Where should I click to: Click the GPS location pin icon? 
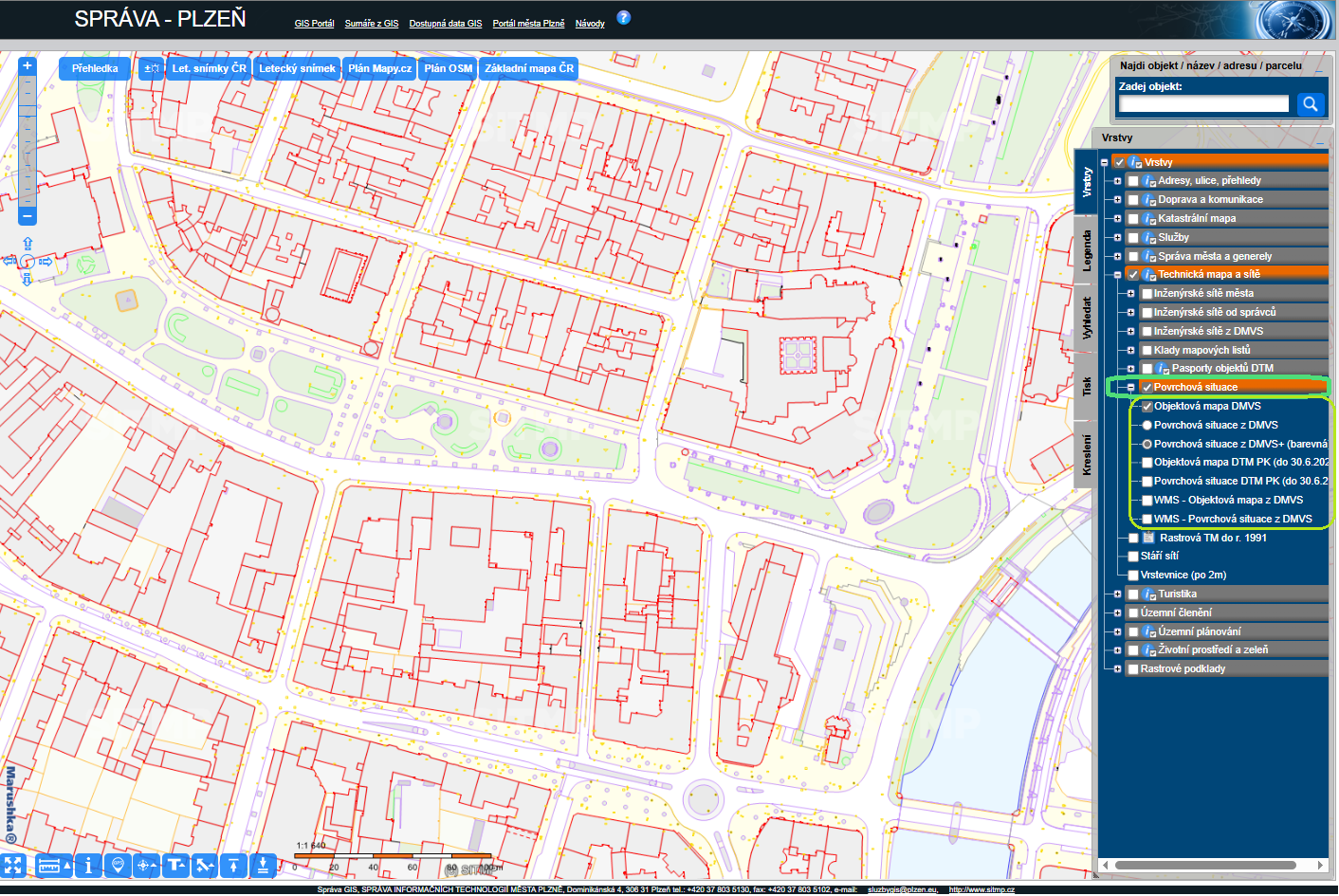(118, 865)
